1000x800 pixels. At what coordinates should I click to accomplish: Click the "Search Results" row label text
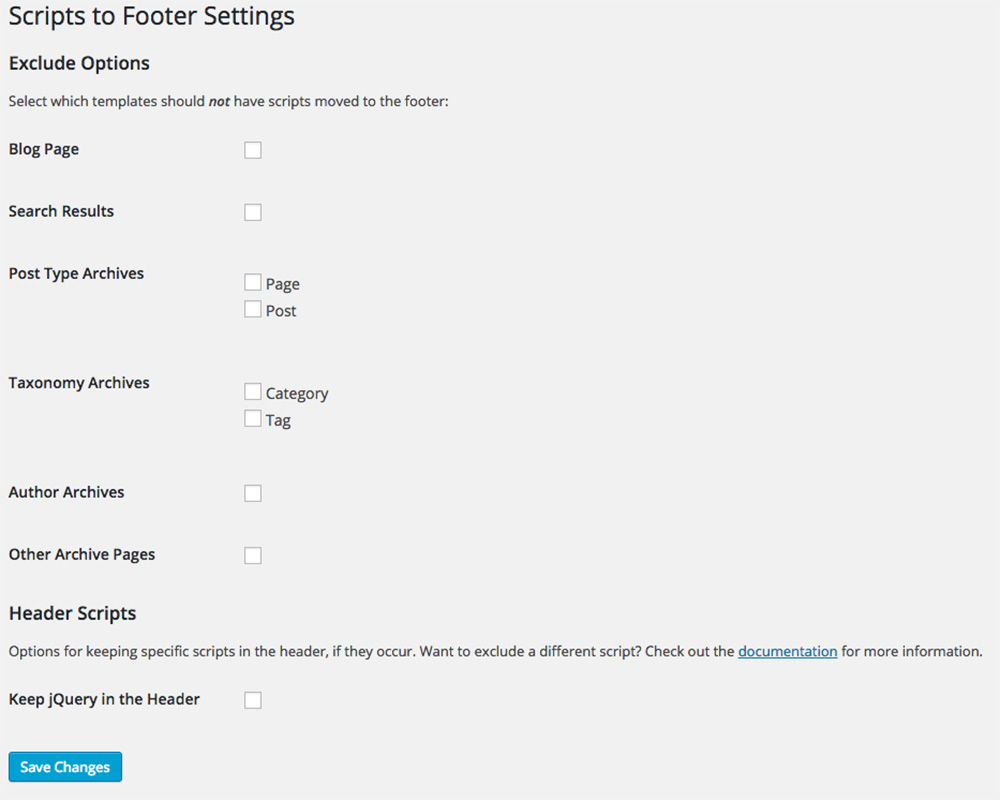click(x=61, y=211)
